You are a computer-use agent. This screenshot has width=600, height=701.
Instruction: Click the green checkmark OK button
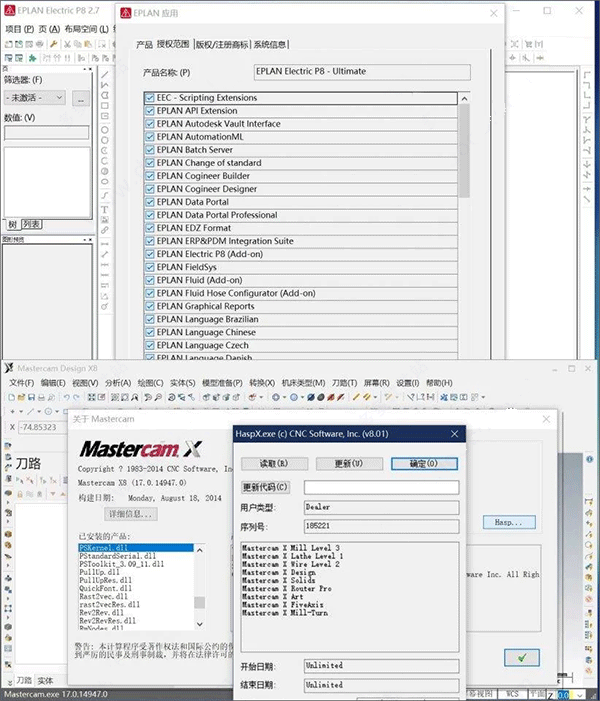pyautogui.click(x=522, y=658)
